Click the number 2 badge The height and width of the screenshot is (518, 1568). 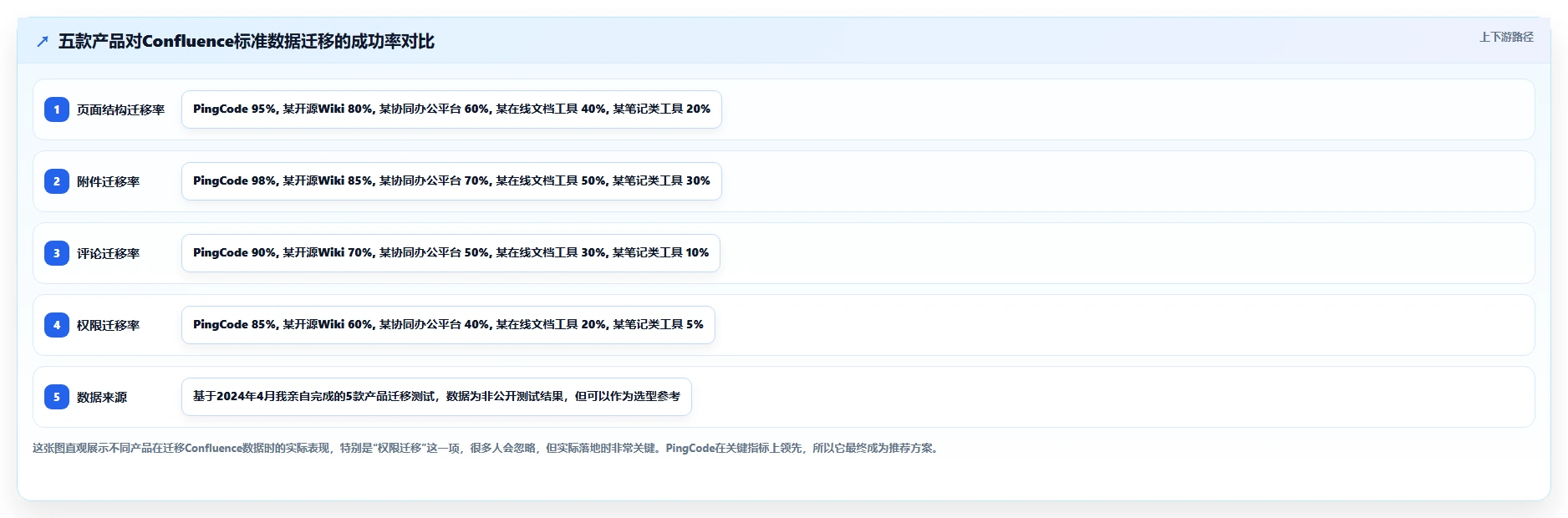[x=57, y=181]
